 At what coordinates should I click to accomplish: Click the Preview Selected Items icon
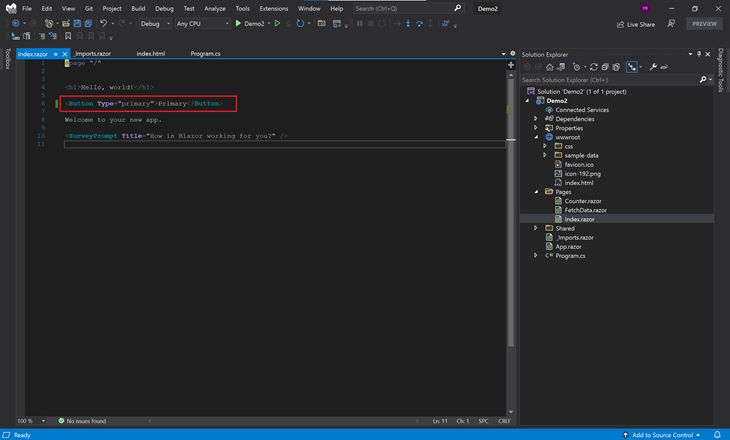[664, 67]
